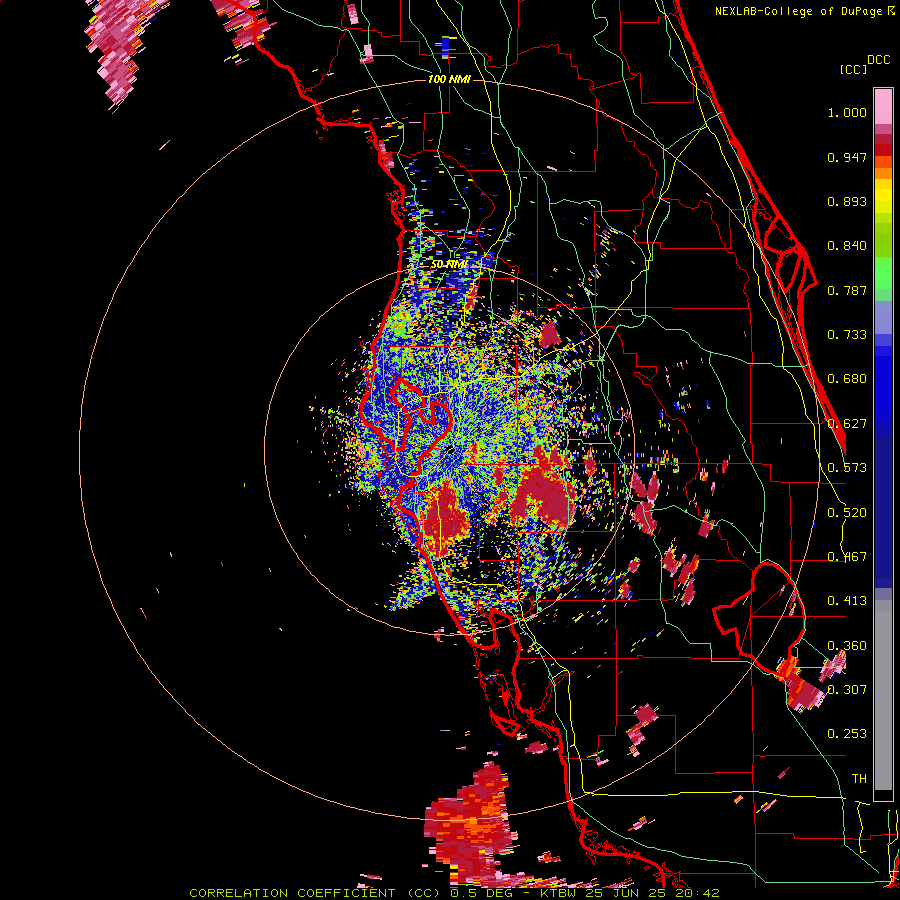The image size is (900, 900).
Task: Select the 0.573 scale value
Action: click(847, 468)
